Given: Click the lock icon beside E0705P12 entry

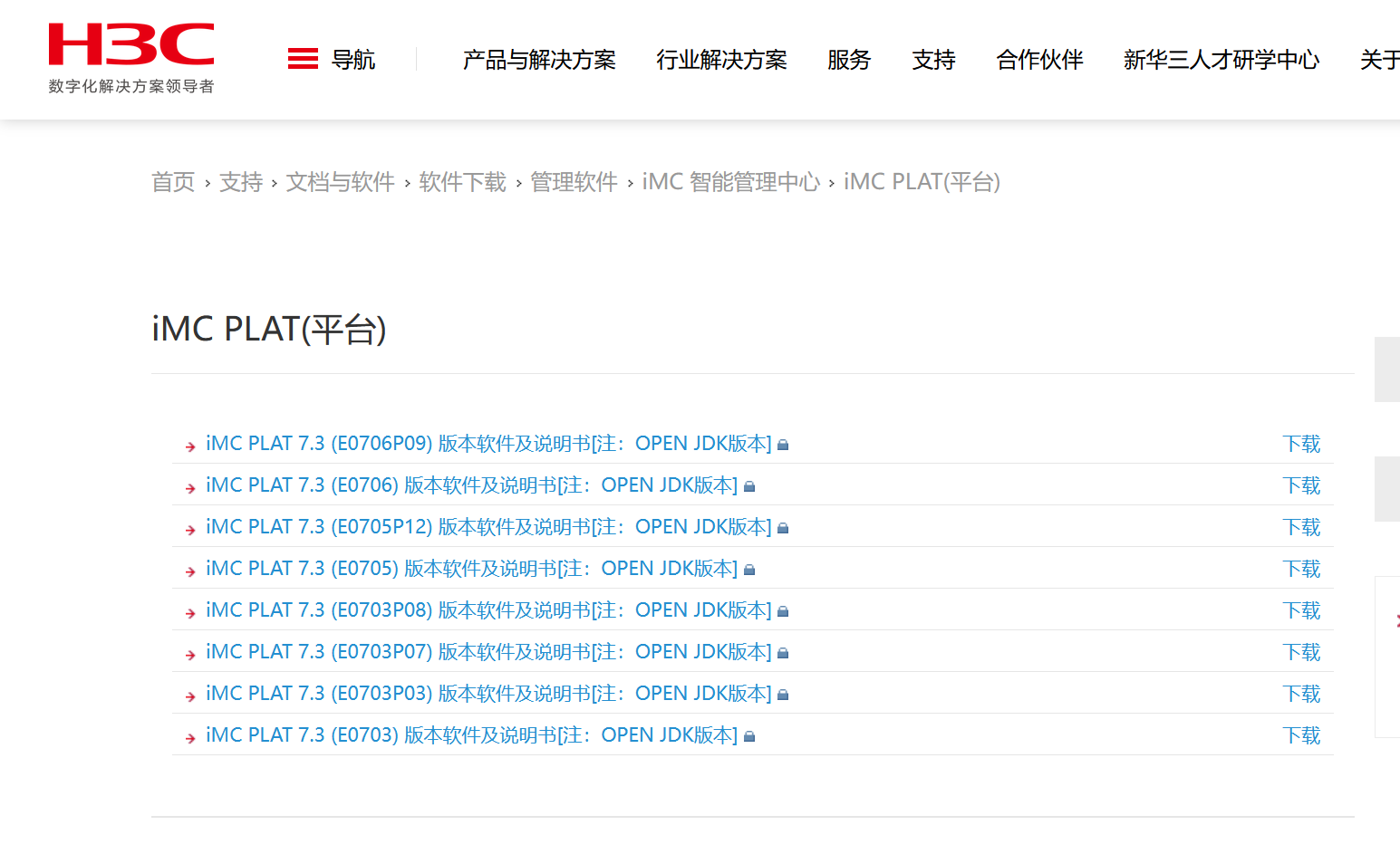Looking at the screenshot, I should pos(783,528).
